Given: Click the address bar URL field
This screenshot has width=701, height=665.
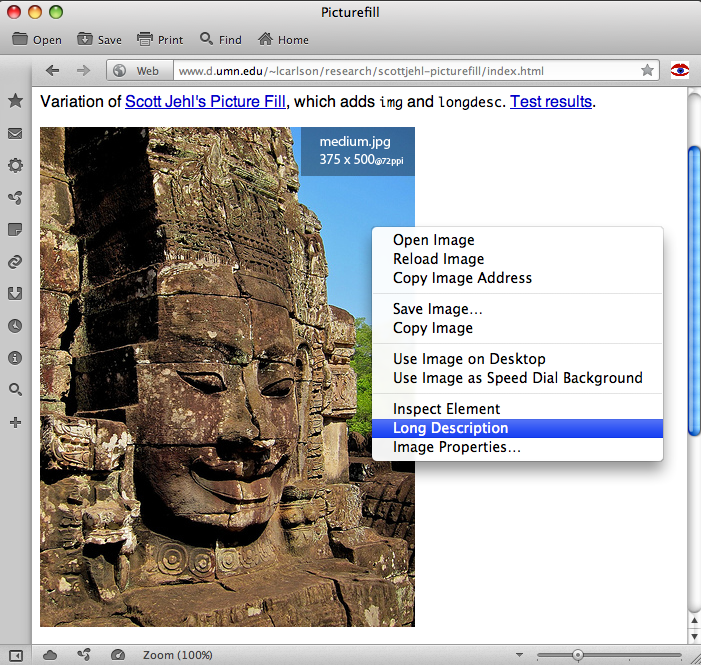Looking at the screenshot, I should tap(400, 71).
